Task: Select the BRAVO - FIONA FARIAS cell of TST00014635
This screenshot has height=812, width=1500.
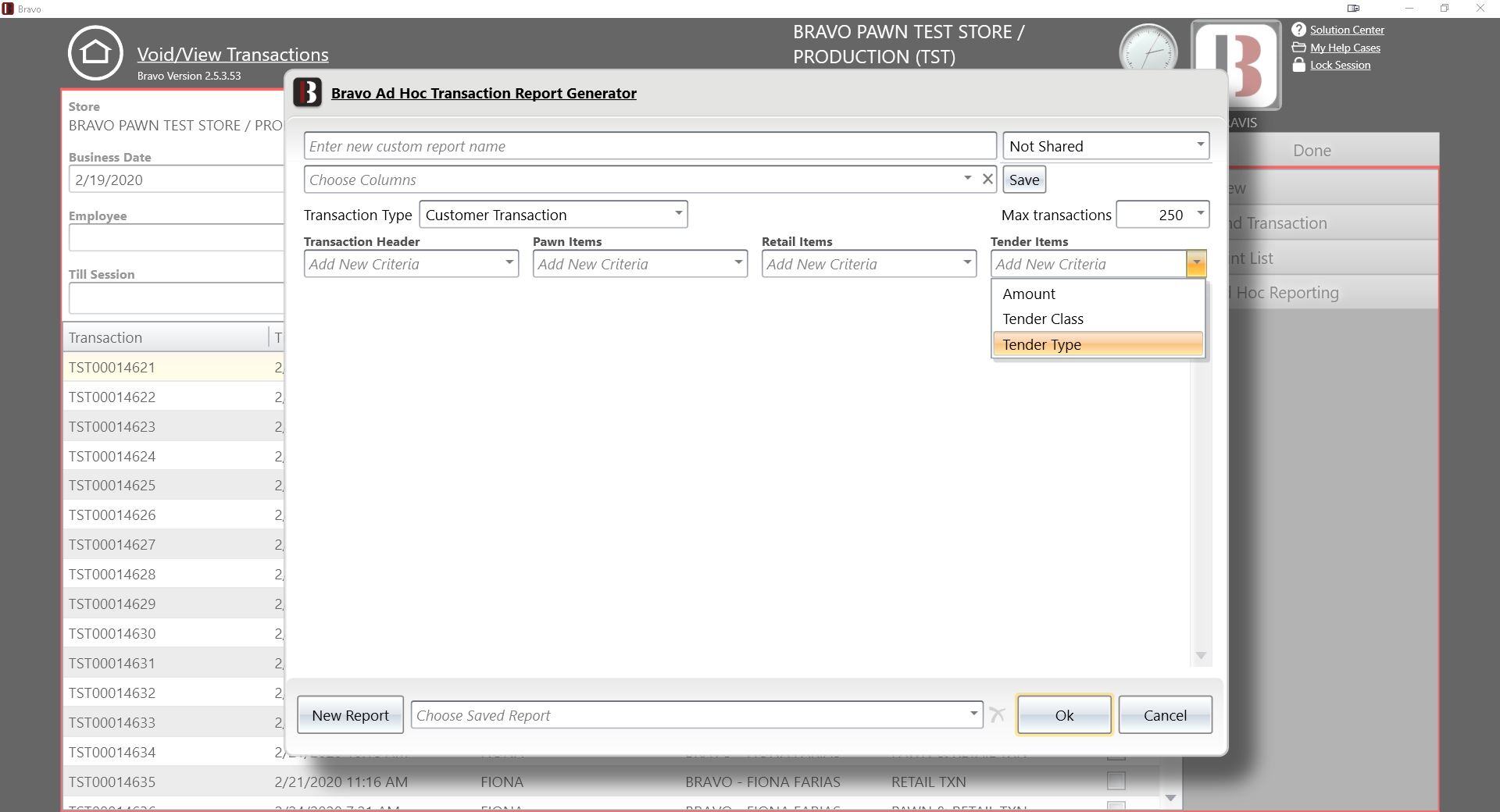Action: click(762, 782)
